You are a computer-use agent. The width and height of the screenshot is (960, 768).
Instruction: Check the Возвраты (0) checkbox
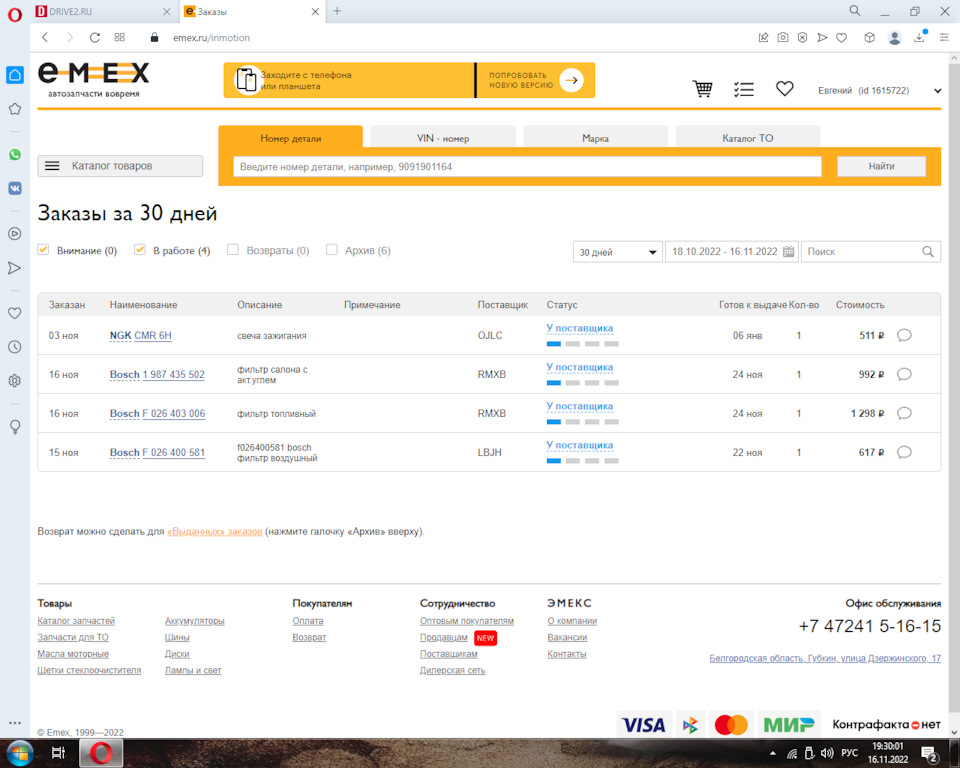(233, 250)
